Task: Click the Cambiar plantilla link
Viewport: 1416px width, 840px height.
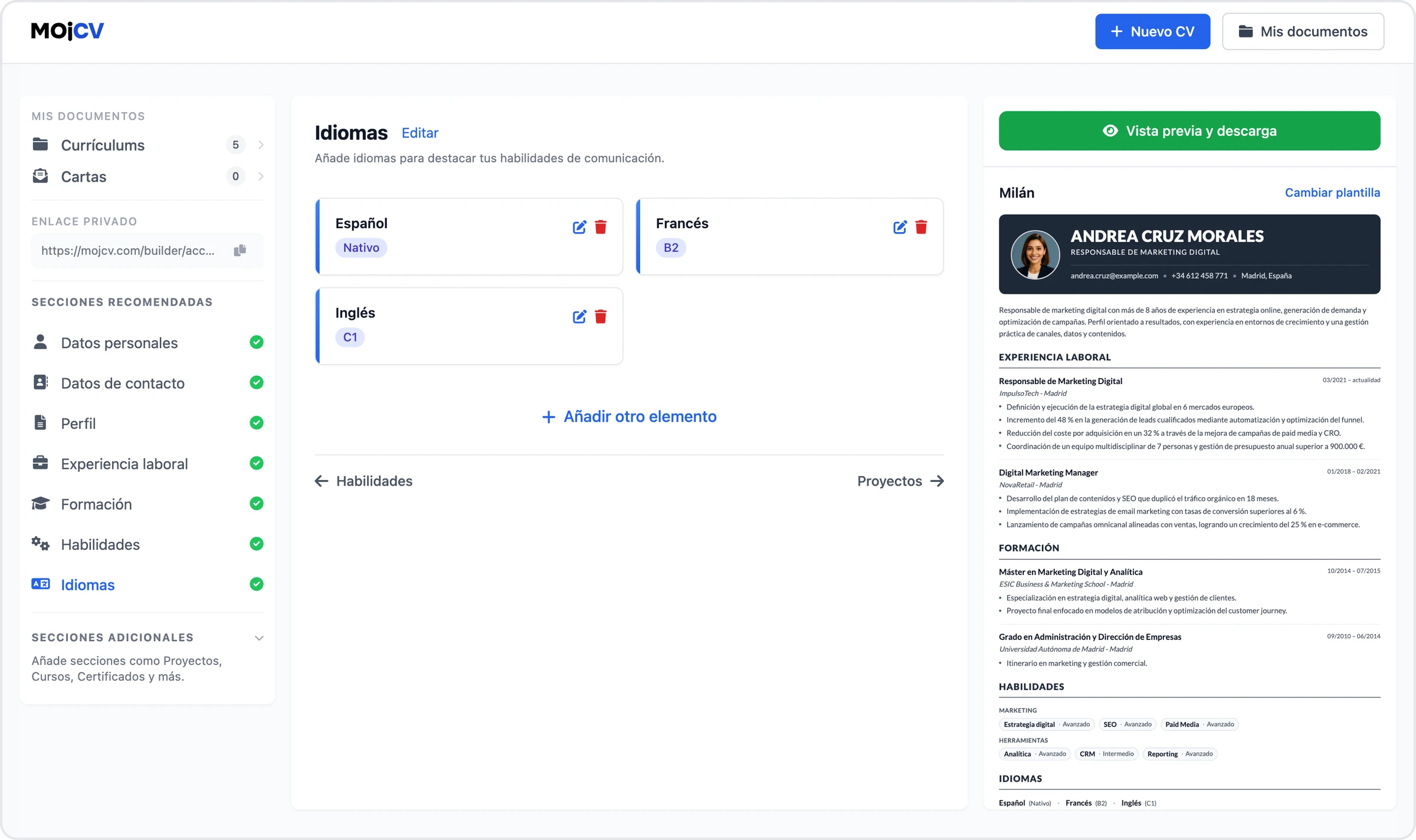Action: point(1332,192)
